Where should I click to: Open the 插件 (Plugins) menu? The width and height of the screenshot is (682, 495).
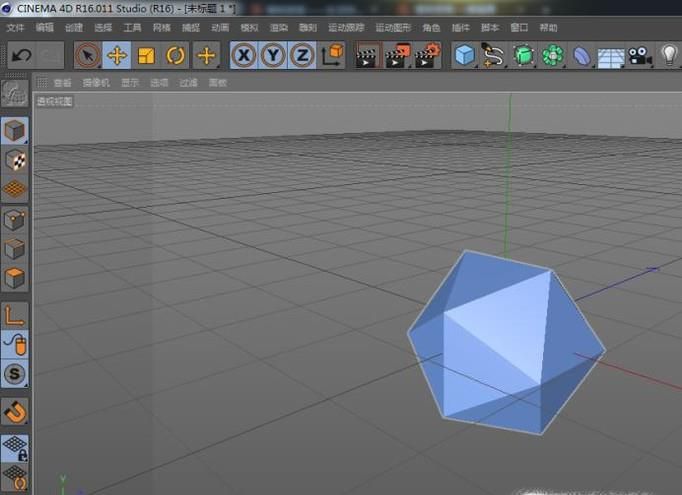[x=460, y=28]
